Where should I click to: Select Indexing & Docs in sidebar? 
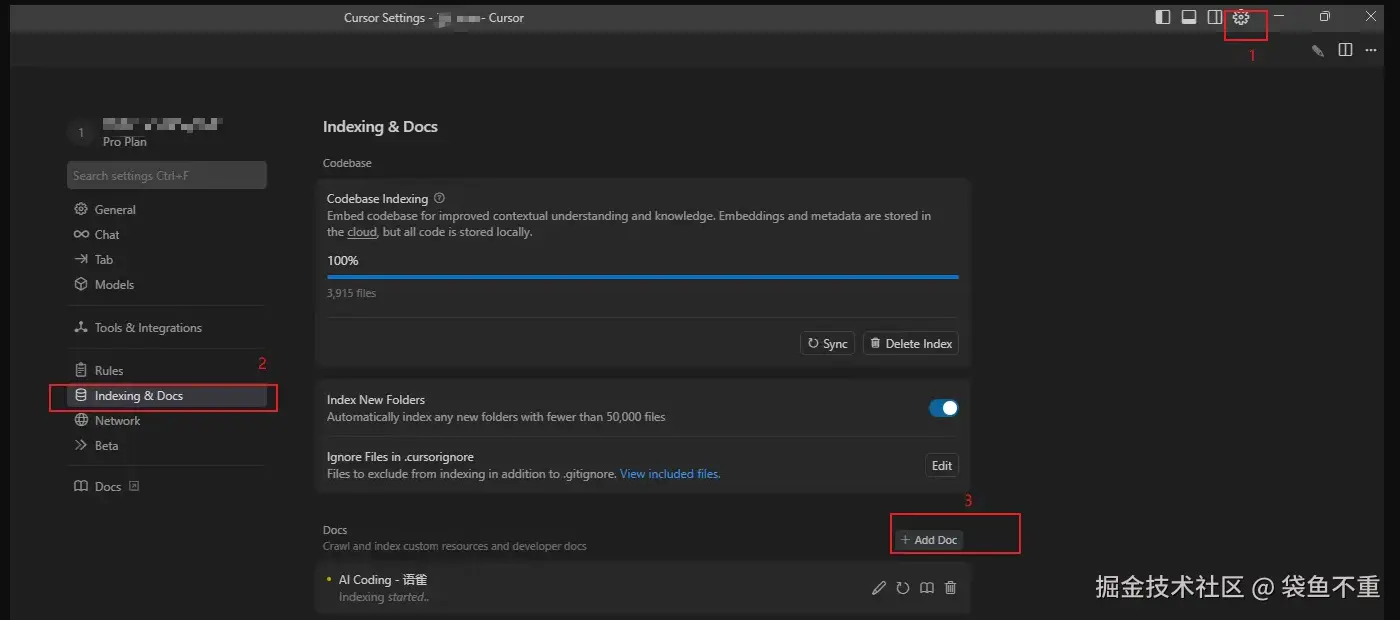point(167,396)
